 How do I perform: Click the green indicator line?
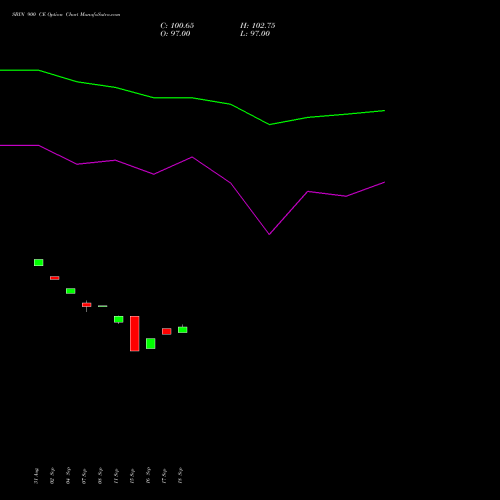coord(192,98)
